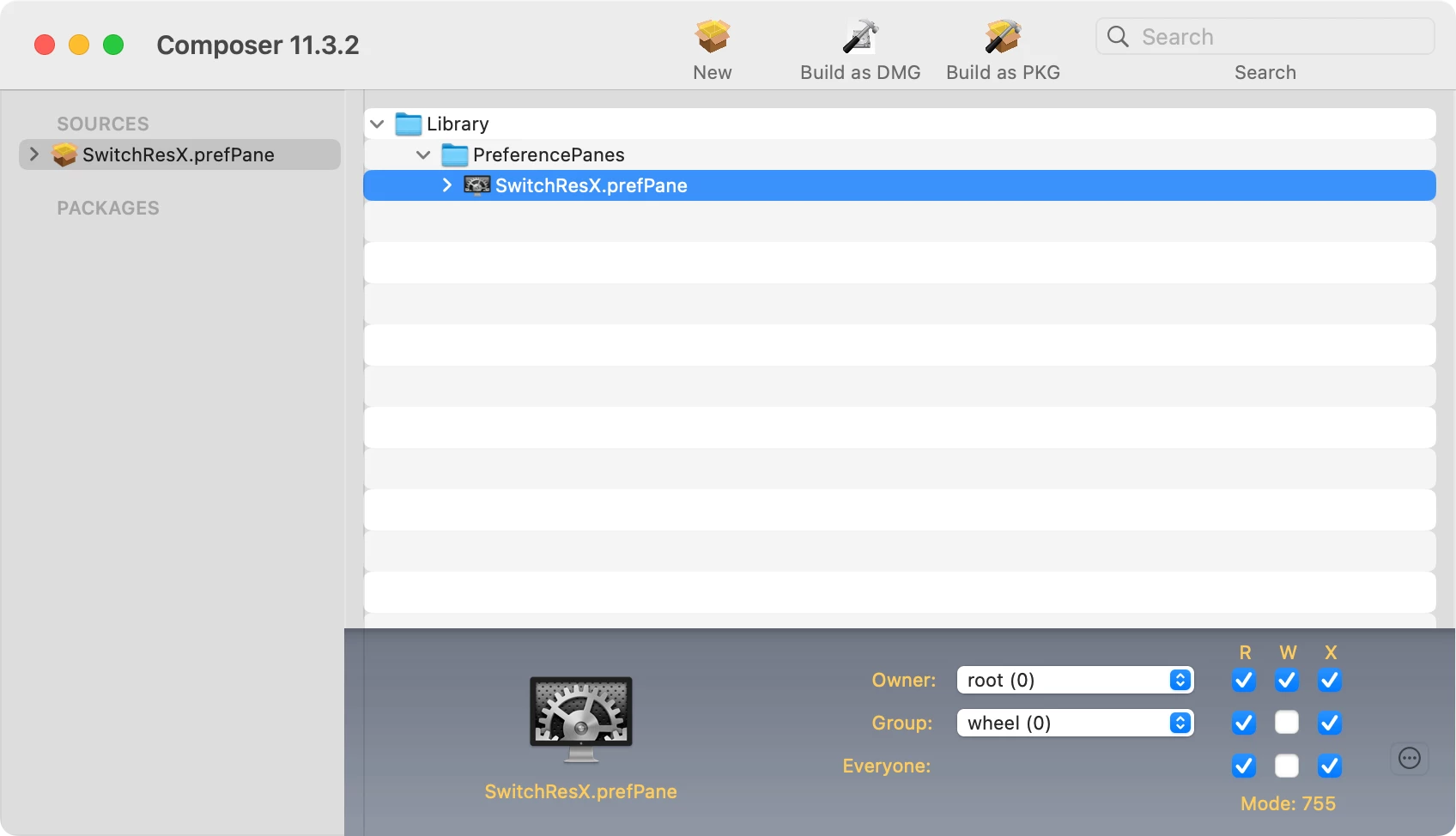The height and width of the screenshot is (836, 1456).
Task: Click inside the Search field
Action: 1265,36
